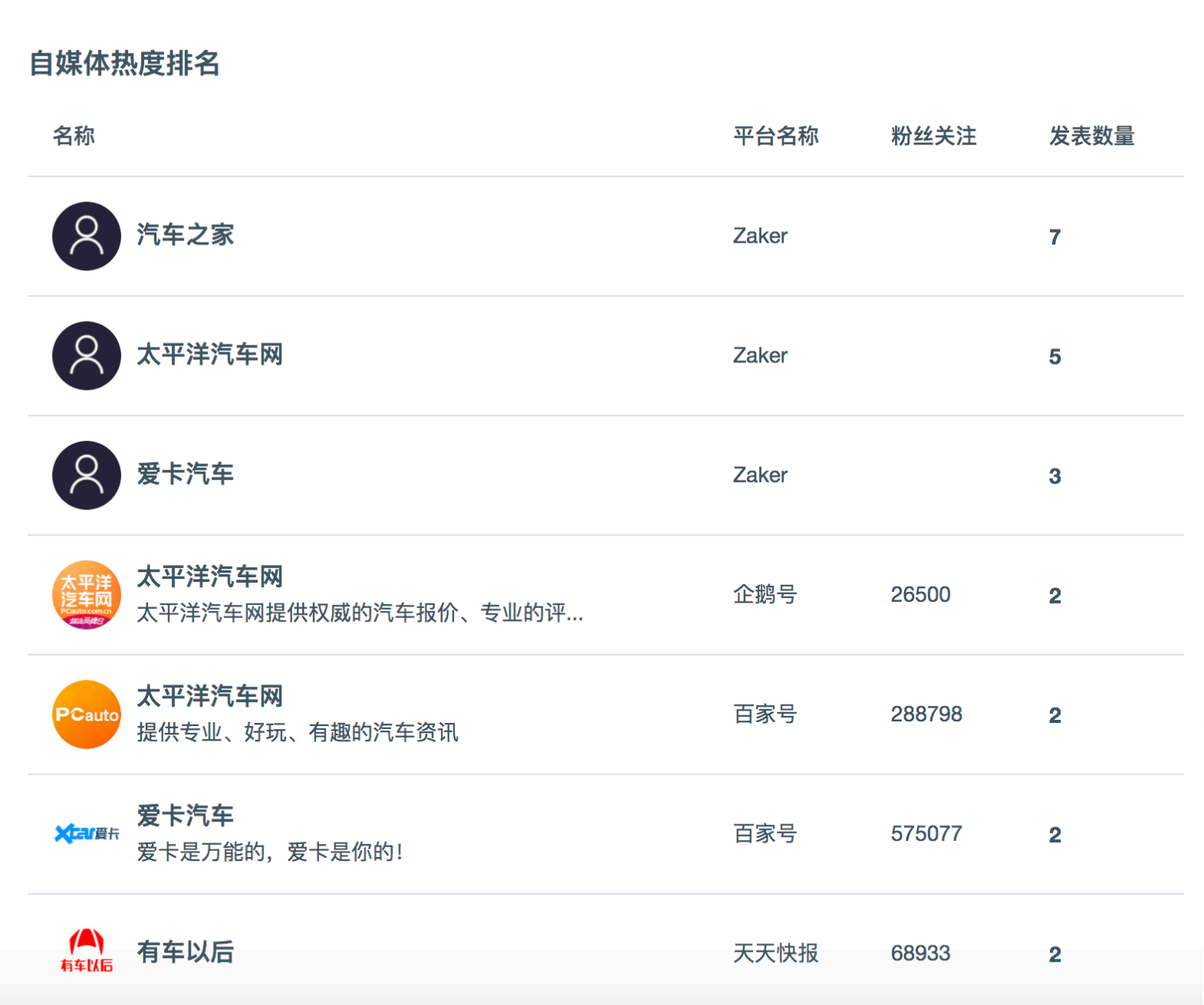Open the 百家号 爱卡汽车 name link

(185, 815)
